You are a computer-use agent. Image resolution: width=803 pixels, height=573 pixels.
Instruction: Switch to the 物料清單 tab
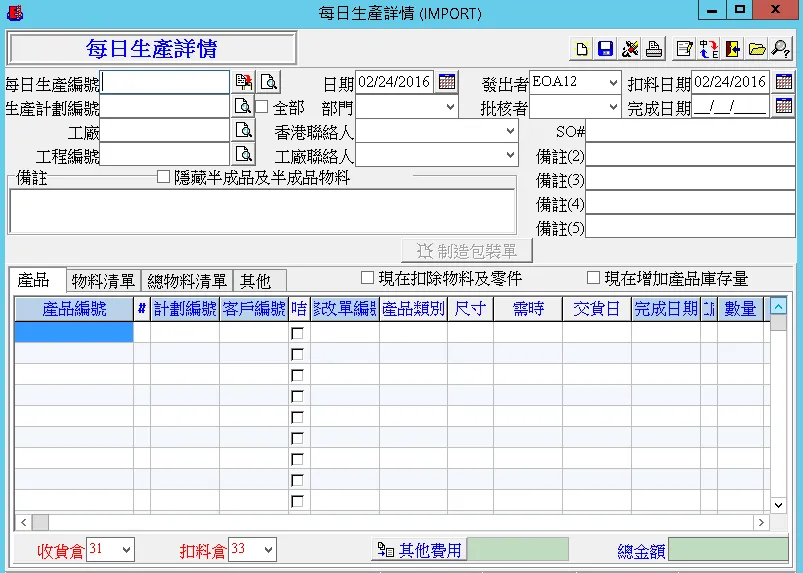103,281
